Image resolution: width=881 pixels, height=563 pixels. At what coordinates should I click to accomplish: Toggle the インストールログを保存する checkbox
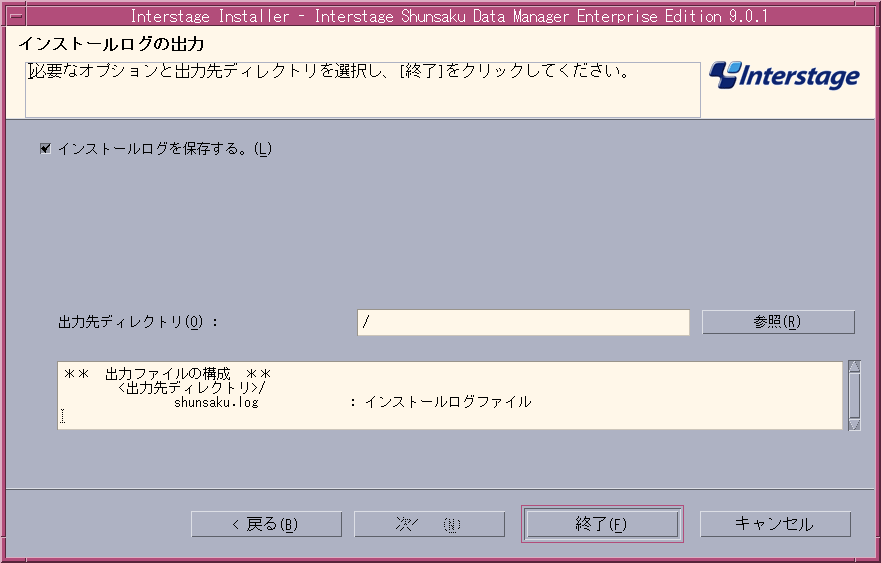(46, 149)
